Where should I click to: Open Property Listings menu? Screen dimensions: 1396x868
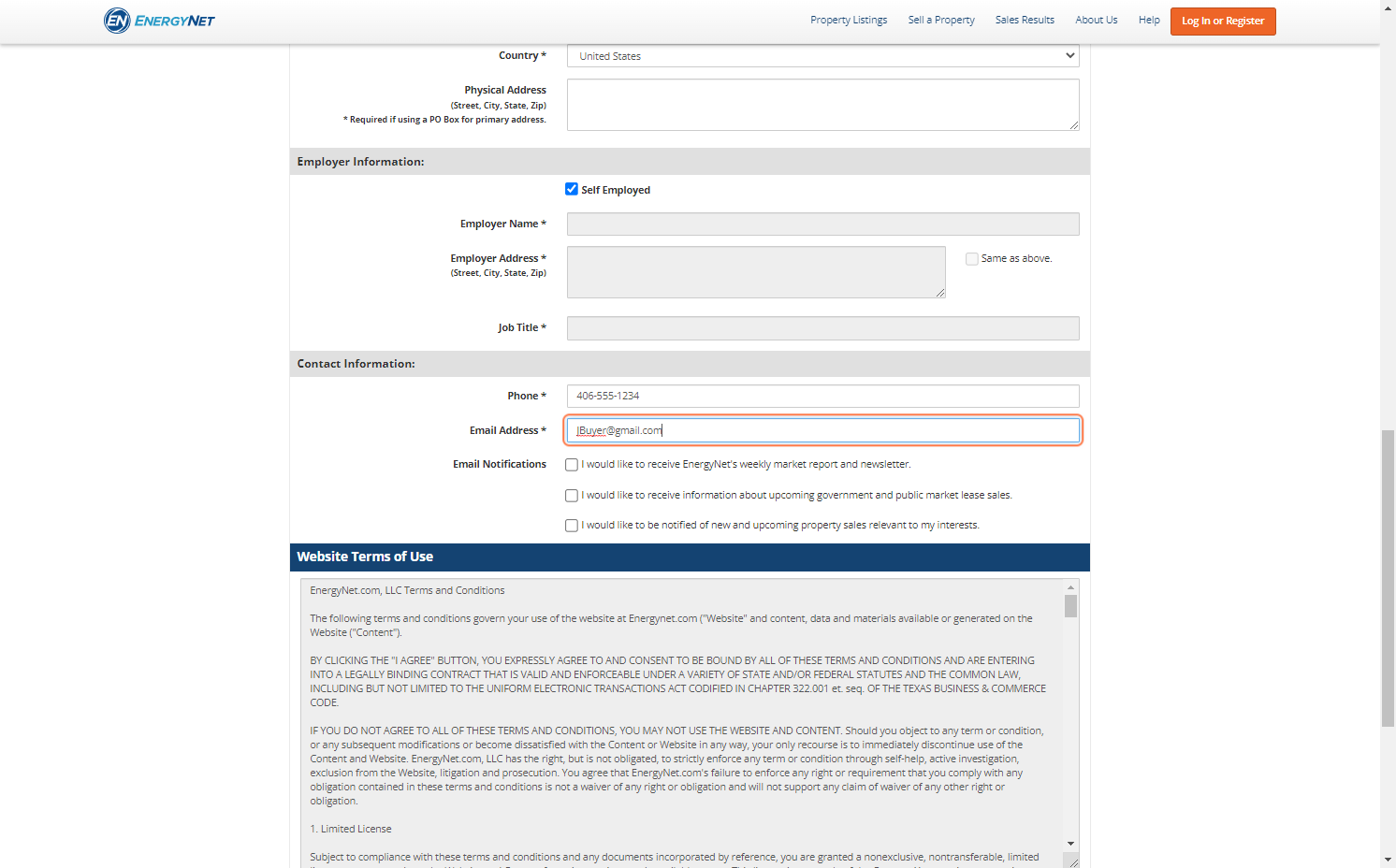click(x=849, y=21)
